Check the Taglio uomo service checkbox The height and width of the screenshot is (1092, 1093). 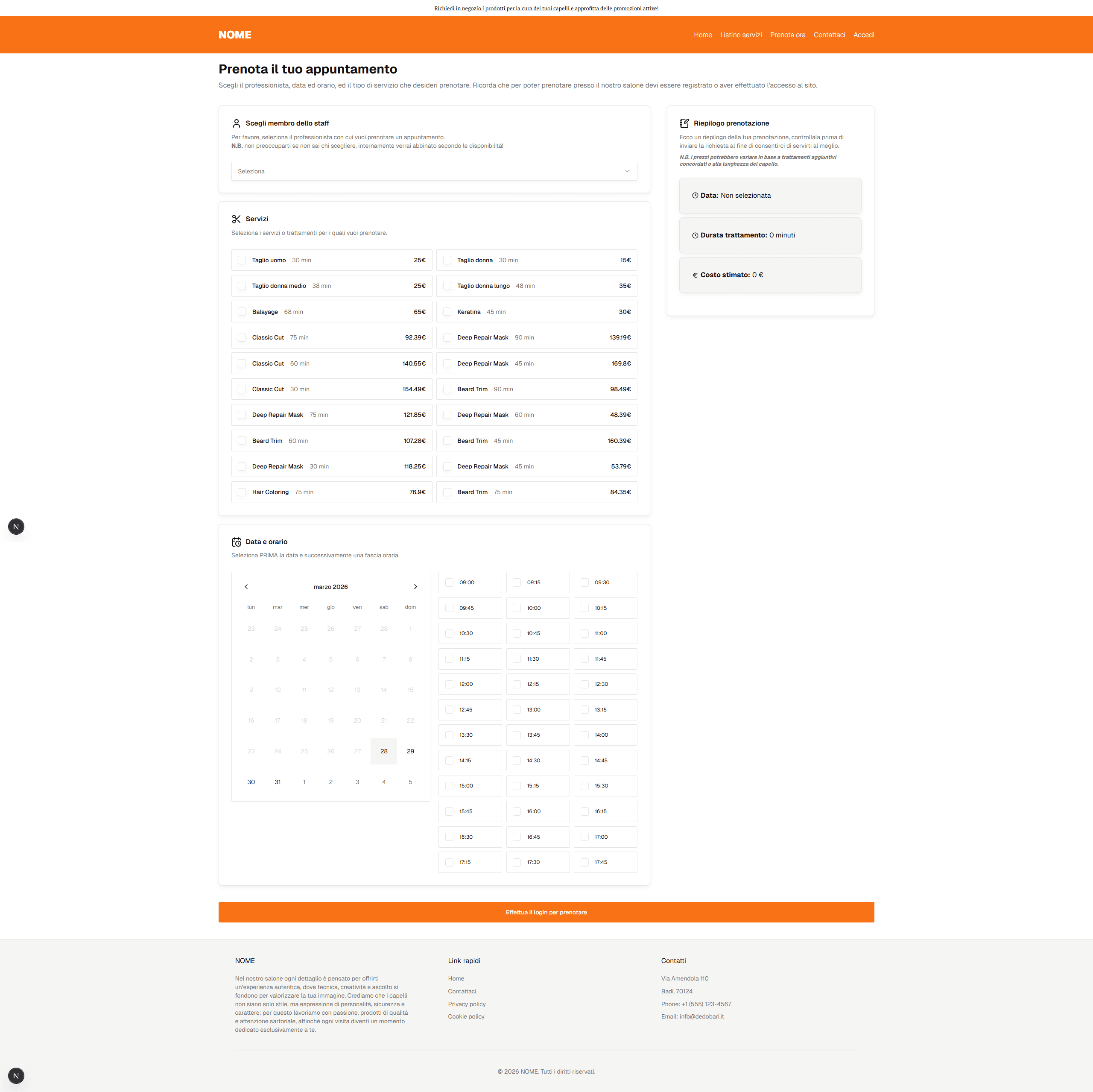tap(242, 260)
